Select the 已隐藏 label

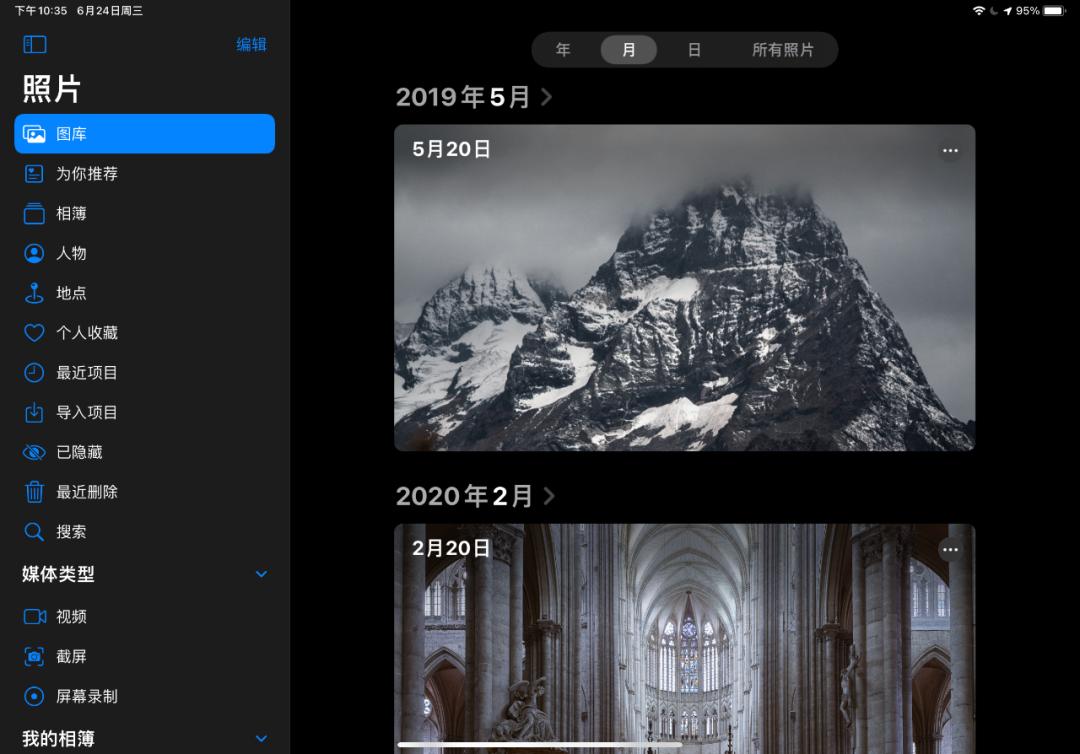click(x=79, y=452)
